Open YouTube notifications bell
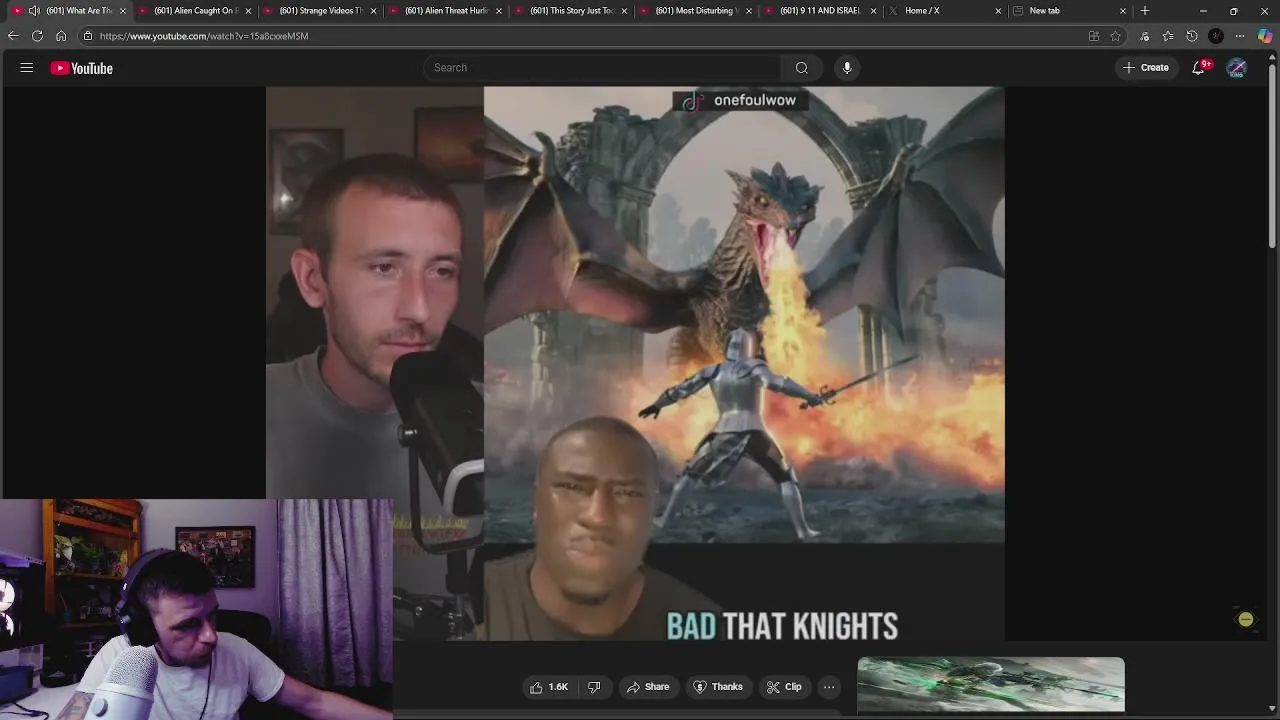Viewport: 1280px width, 720px height. pos(1198,68)
